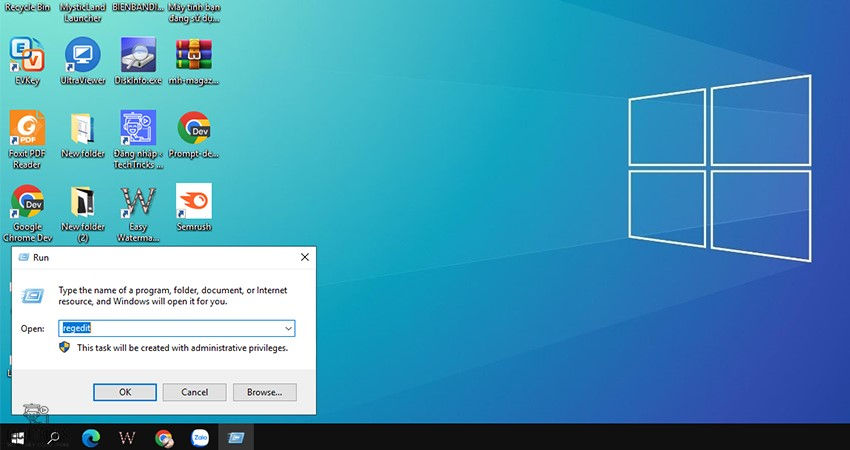Viewport: 850px width, 450px height.
Task: Click the administrative privileges notice text
Action: point(182,348)
